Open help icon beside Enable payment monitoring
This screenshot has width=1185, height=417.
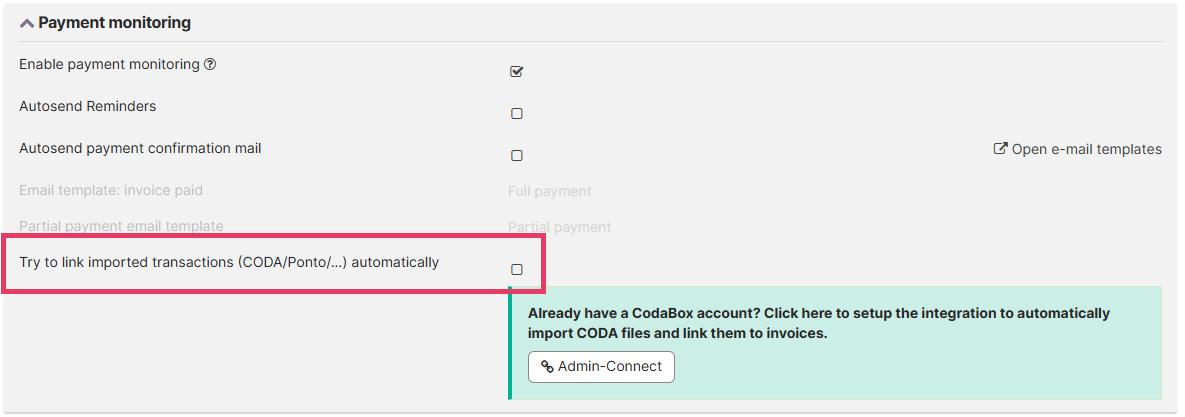tap(210, 64)
